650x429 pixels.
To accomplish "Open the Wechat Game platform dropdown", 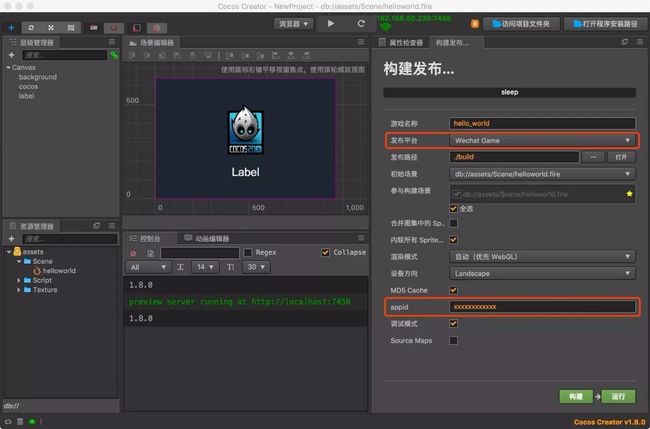I will coord(542,141).
